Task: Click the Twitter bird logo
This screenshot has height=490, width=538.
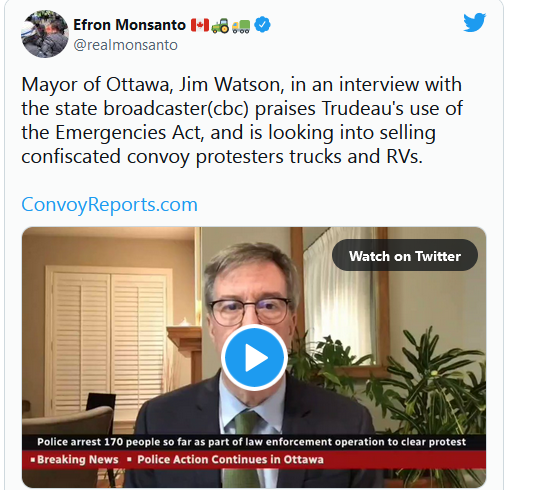Action: coord(475,22)
